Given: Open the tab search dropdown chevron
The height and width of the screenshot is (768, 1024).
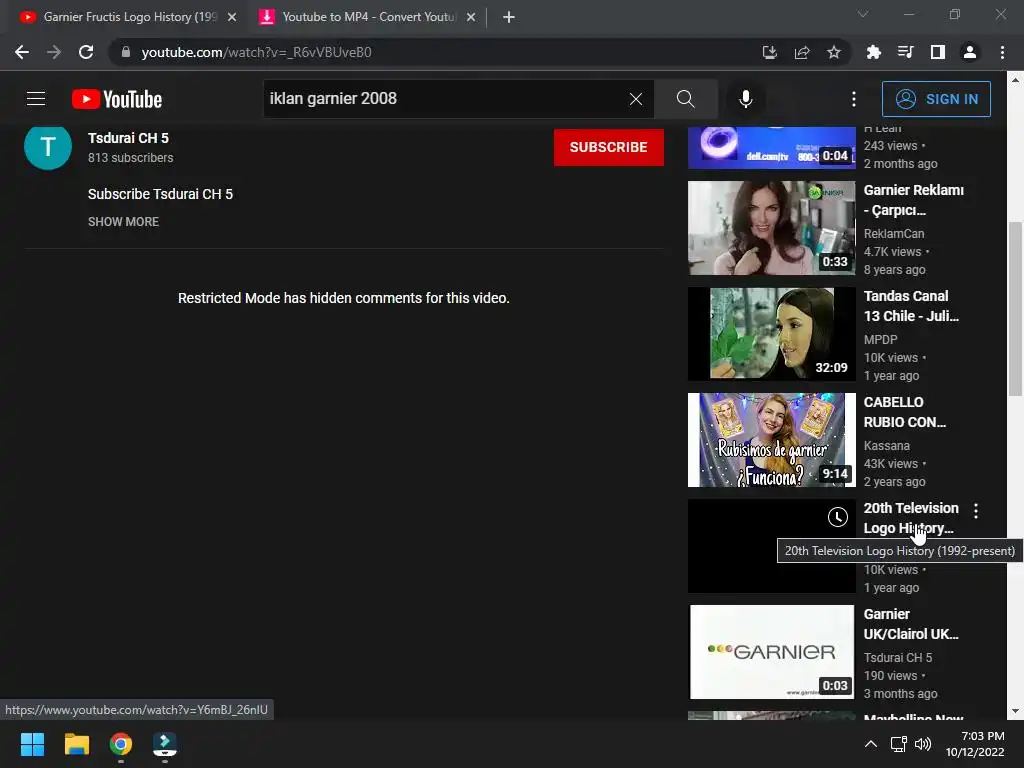Looking at the screenshot, I should coord(863,14).
